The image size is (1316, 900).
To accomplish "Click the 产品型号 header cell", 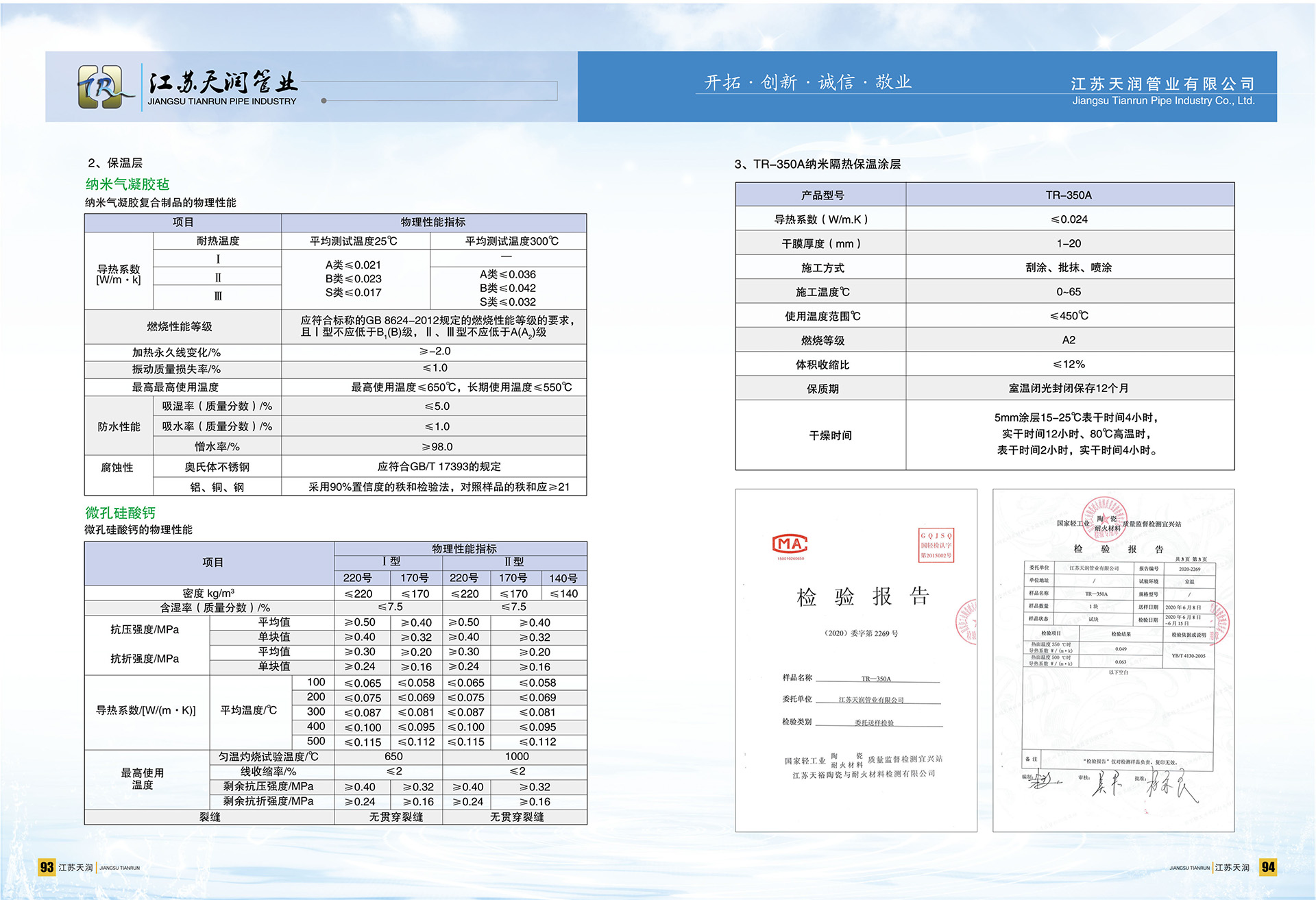I will [x=822, y=195].
